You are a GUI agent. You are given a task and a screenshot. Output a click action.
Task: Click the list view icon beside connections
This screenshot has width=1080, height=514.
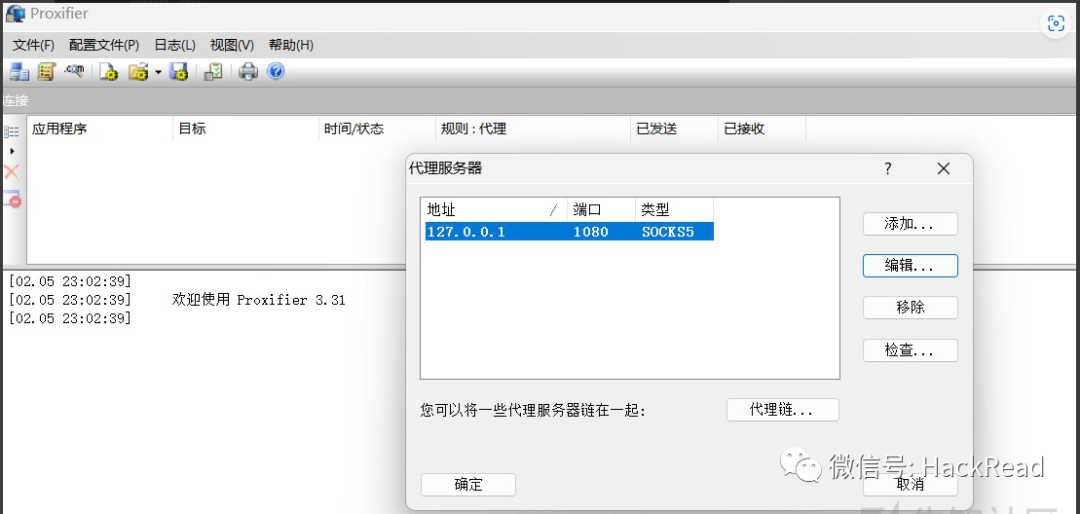click(12, 132)
